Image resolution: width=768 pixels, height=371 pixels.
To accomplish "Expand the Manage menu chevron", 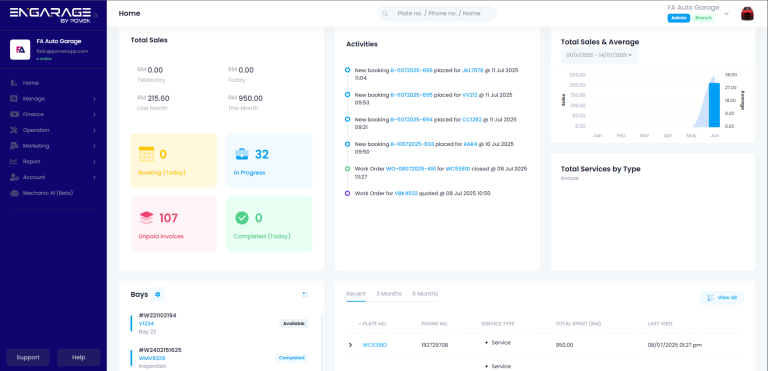I will pyautogui.click(x=94, y=99).
